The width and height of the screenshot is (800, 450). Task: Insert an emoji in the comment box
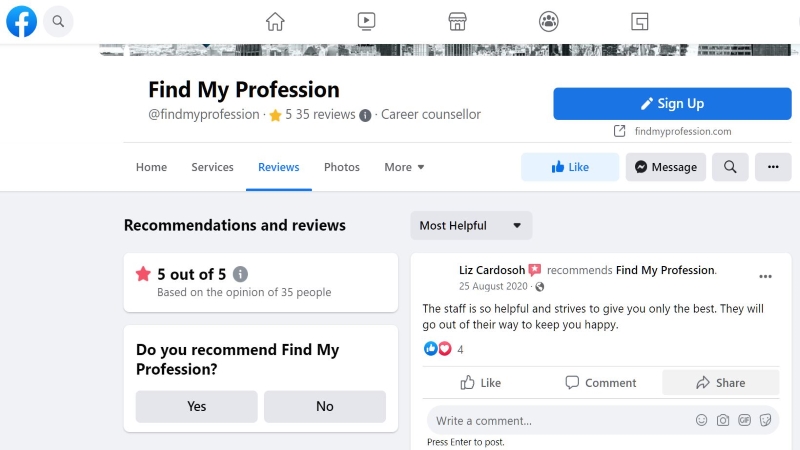(x=702, y=420)
